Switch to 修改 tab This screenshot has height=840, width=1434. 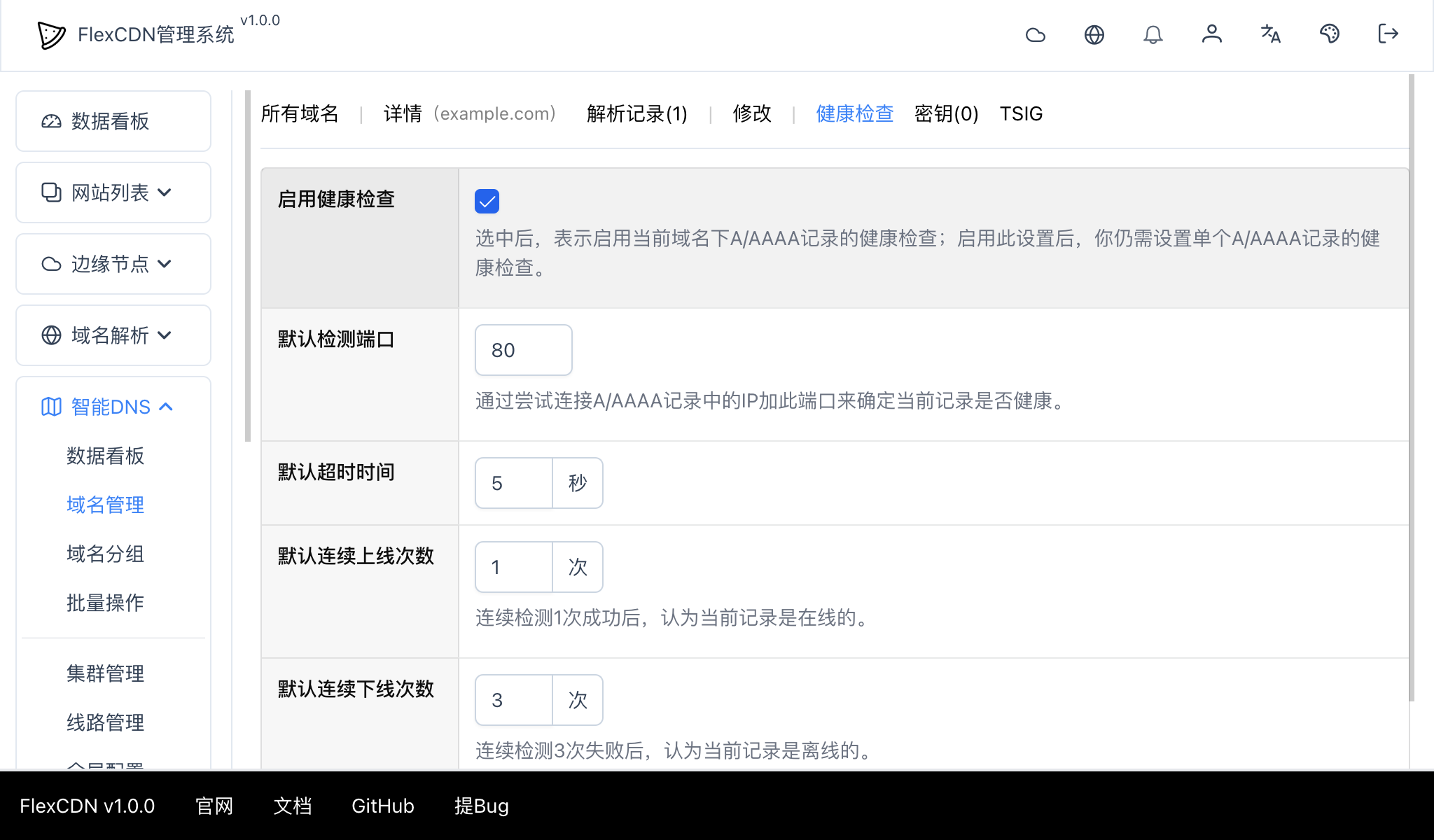752,113
